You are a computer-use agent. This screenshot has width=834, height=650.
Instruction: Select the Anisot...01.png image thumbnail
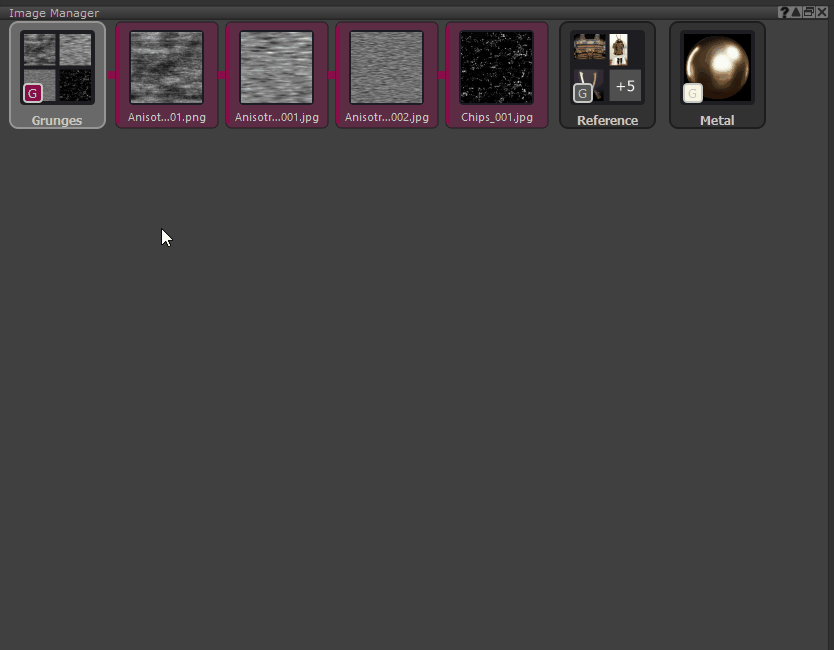[x=167, y=67]
